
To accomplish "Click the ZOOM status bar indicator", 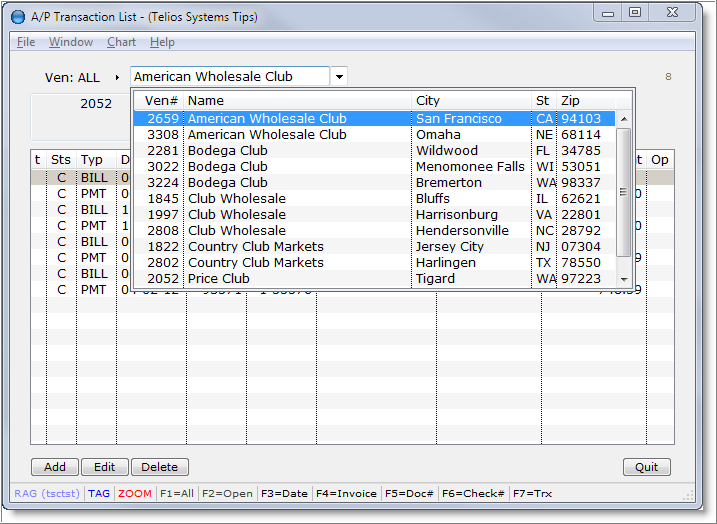I will (134, 493).
